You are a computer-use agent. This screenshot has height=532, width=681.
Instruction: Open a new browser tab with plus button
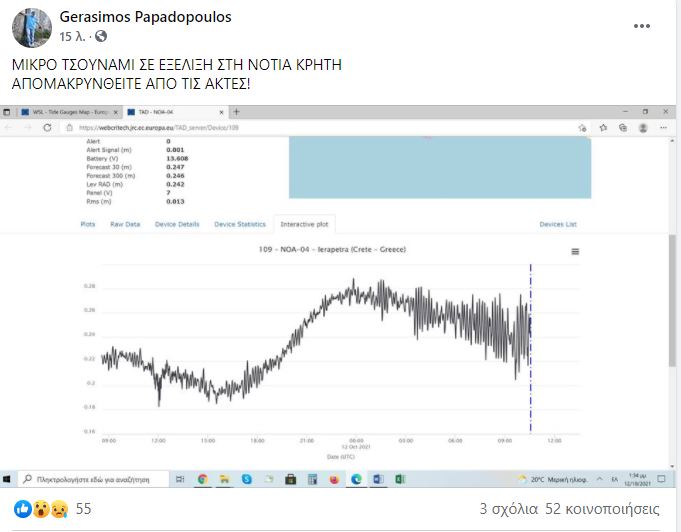237,111
